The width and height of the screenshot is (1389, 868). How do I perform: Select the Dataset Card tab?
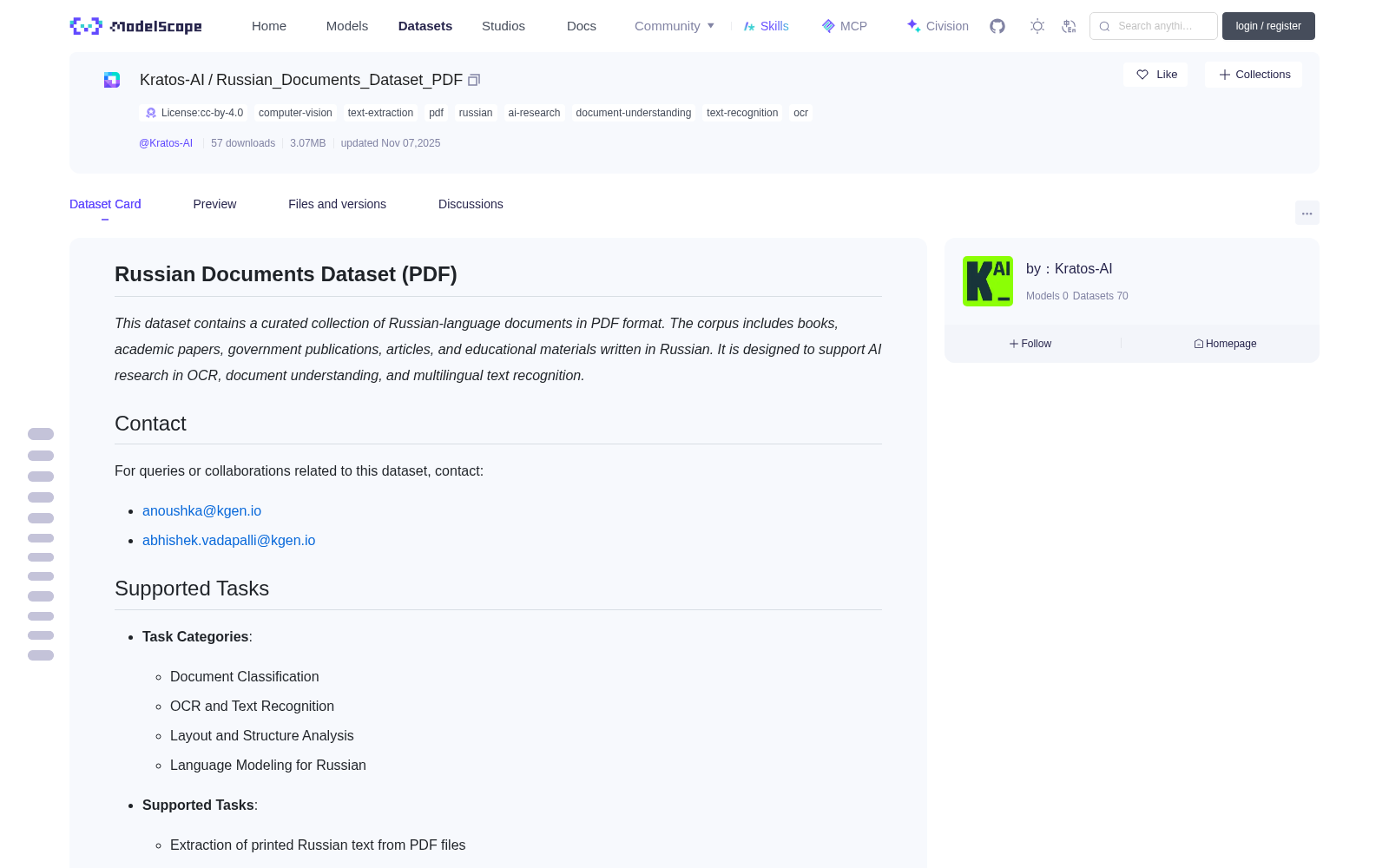[x=105, y=204]
